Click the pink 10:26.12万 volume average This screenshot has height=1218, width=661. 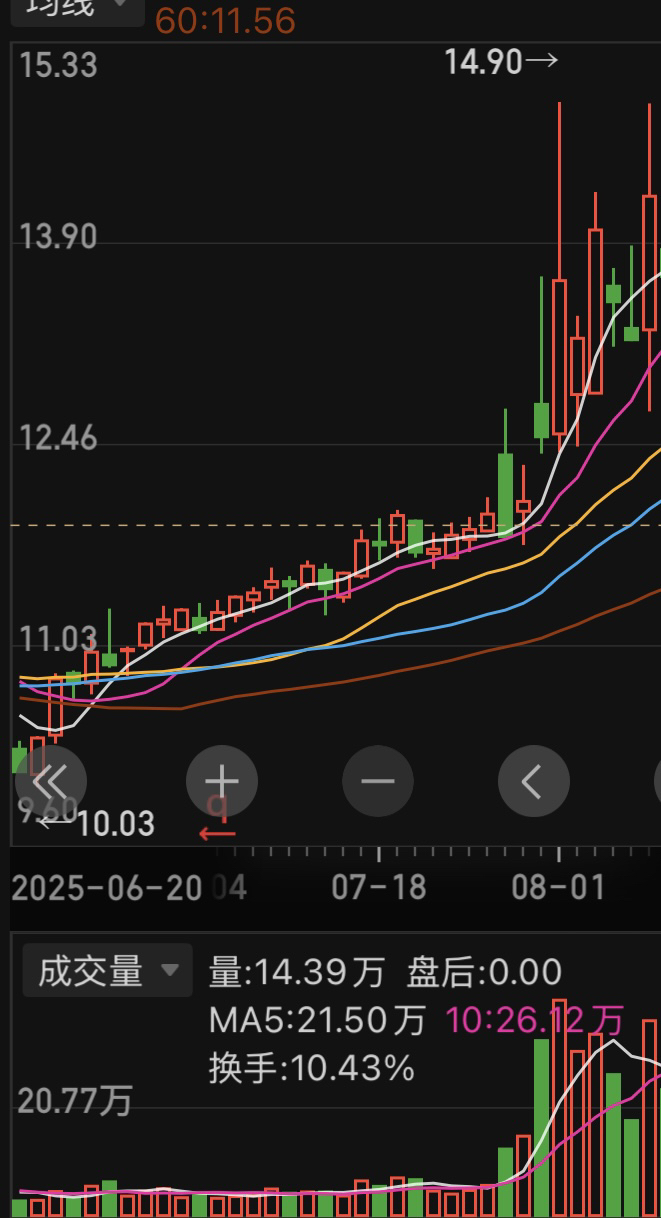coord(535,1020)
